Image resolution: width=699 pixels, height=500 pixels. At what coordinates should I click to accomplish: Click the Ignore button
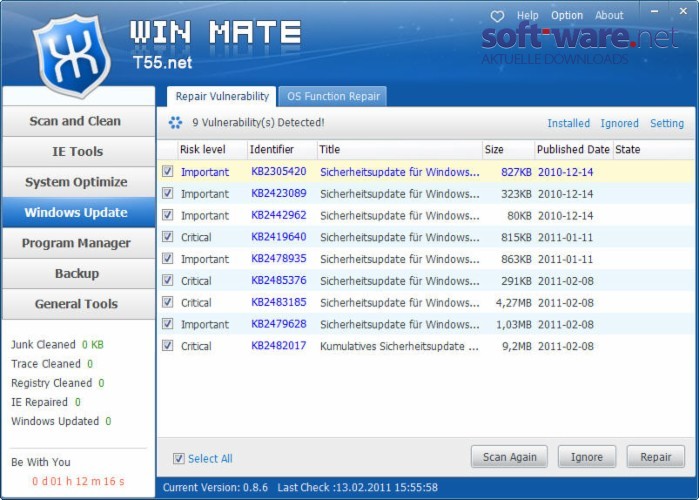[587, 457]
